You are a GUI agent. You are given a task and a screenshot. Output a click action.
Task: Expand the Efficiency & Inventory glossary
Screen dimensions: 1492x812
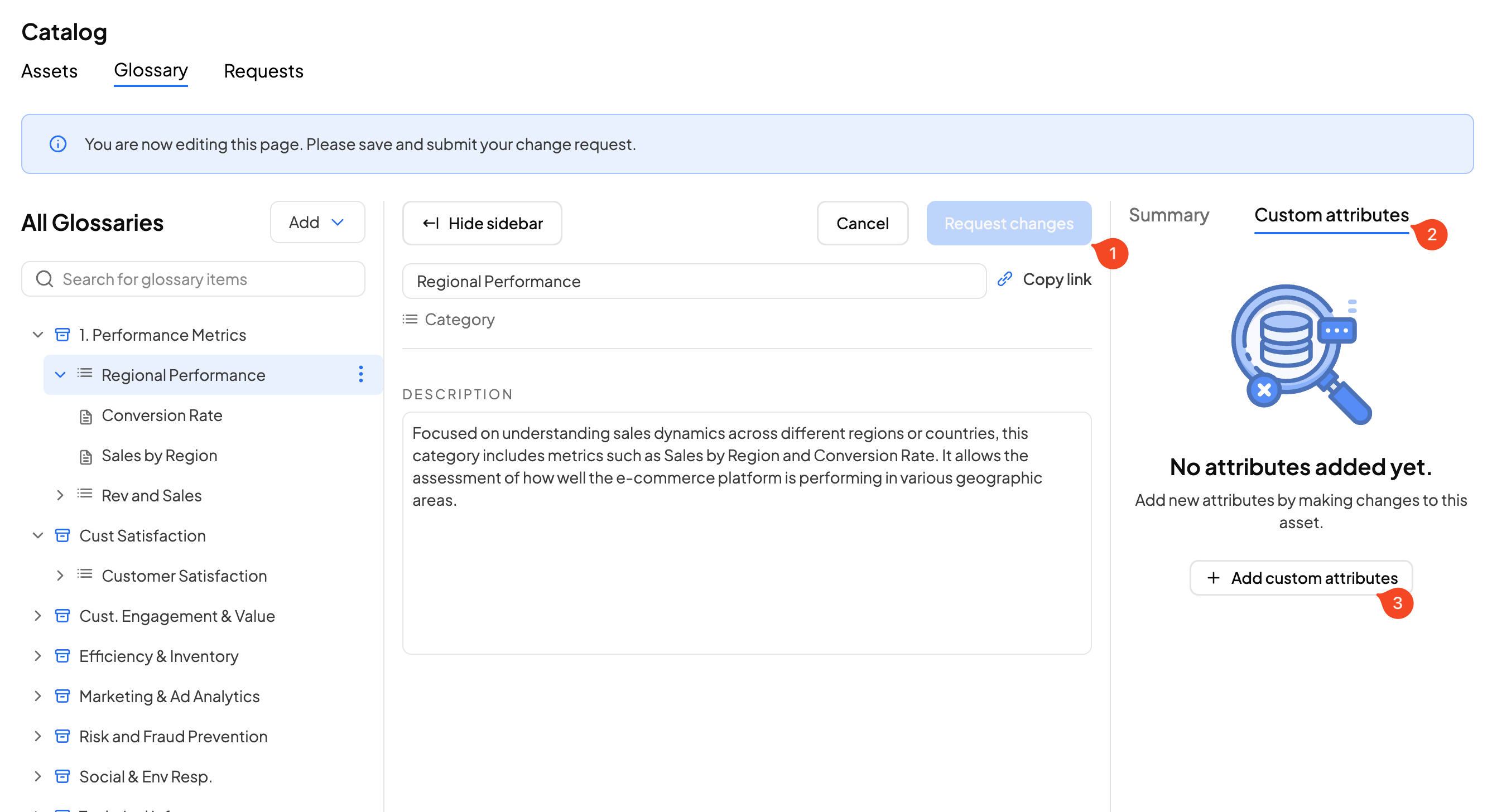click(x=37, y=656)
